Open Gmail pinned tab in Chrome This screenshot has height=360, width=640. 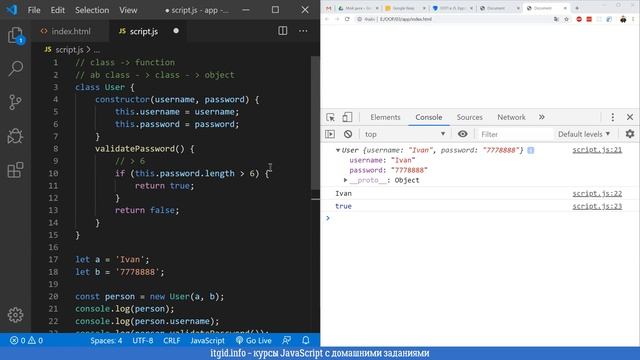coord(329,8)
